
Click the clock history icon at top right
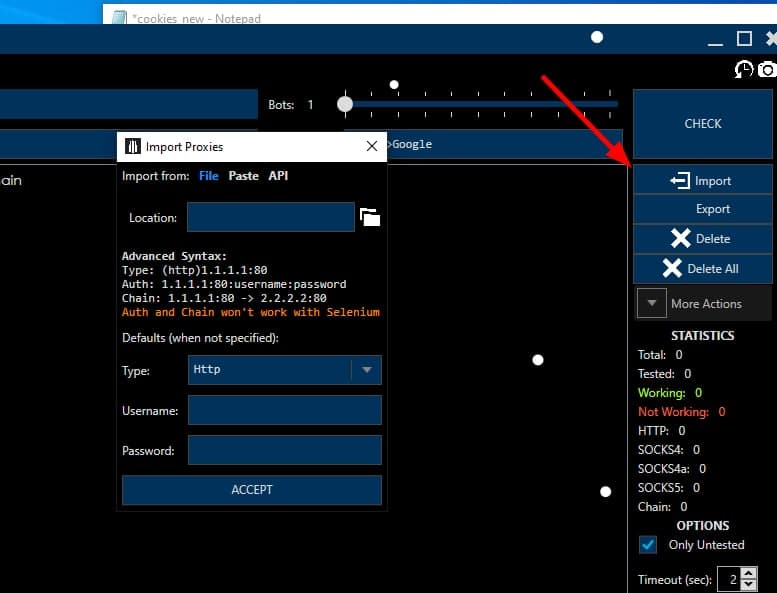tap(743, 69)
